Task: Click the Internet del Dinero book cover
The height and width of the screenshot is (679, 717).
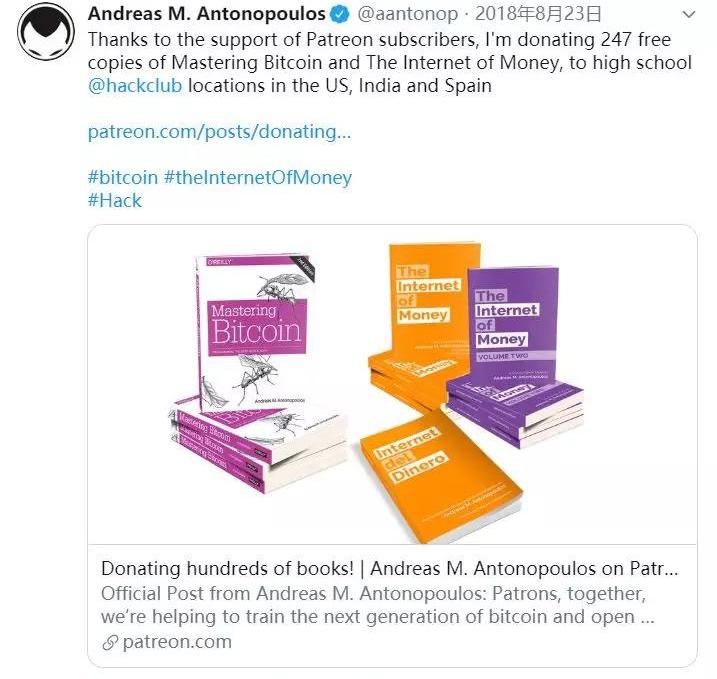Action: pos(440,476)
